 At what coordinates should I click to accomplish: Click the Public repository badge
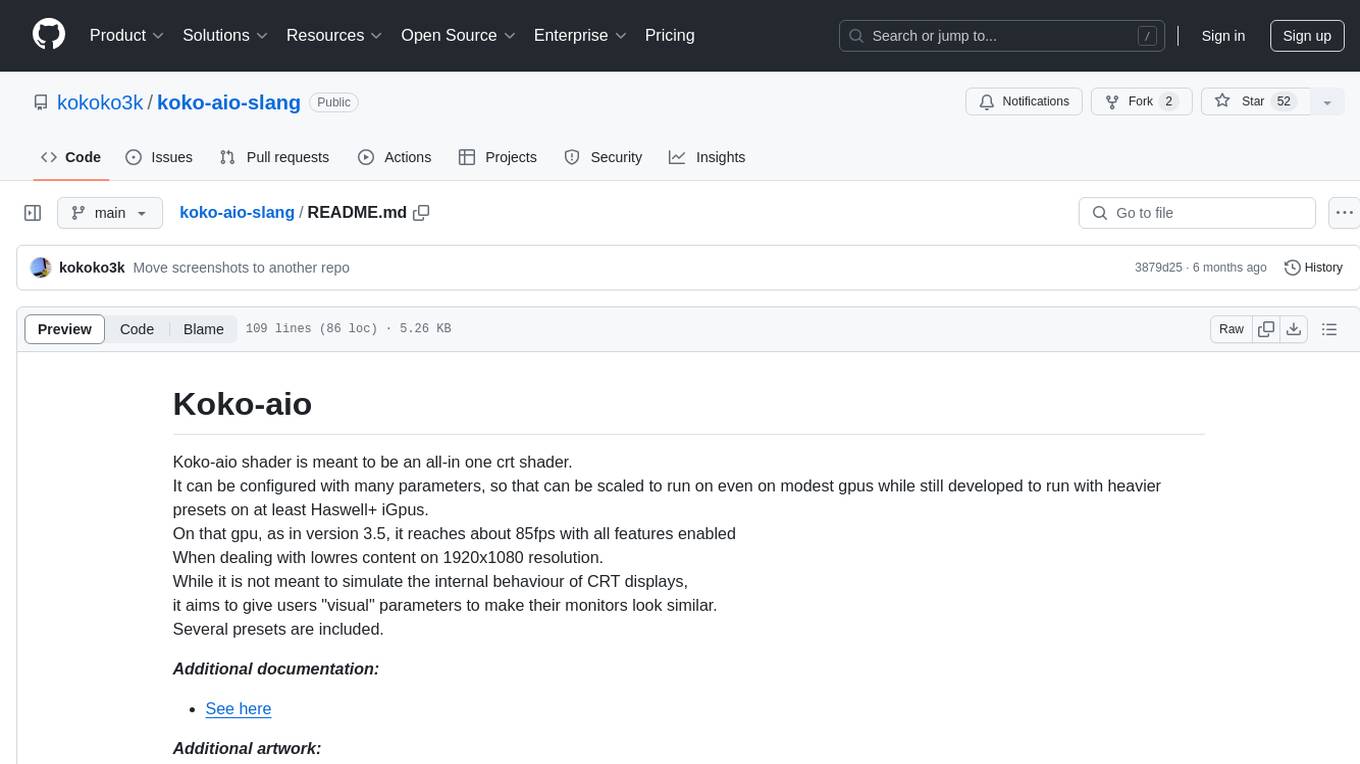334,102
